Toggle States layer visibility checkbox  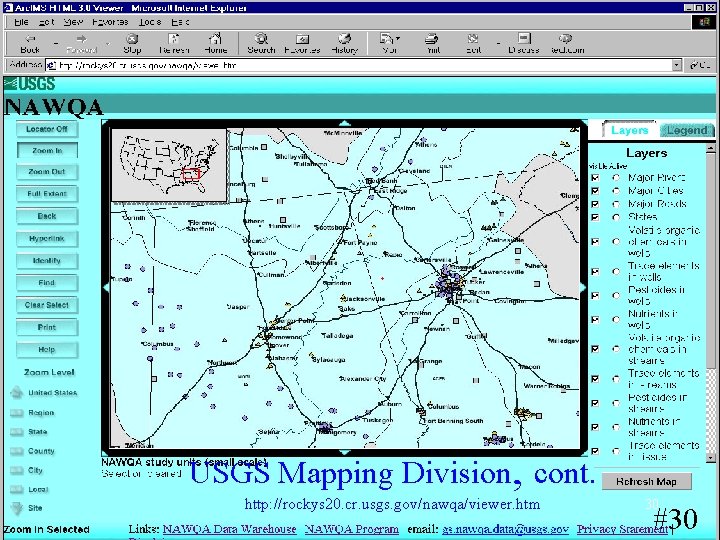pos(595,217)
